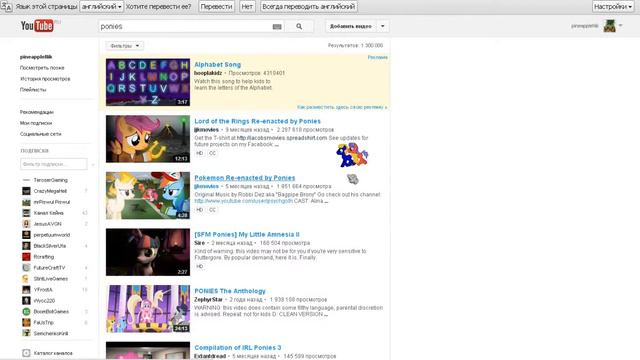Click the Alphabet Song thumbnail
The image size is (640, 360).
[x=148, y=82]
